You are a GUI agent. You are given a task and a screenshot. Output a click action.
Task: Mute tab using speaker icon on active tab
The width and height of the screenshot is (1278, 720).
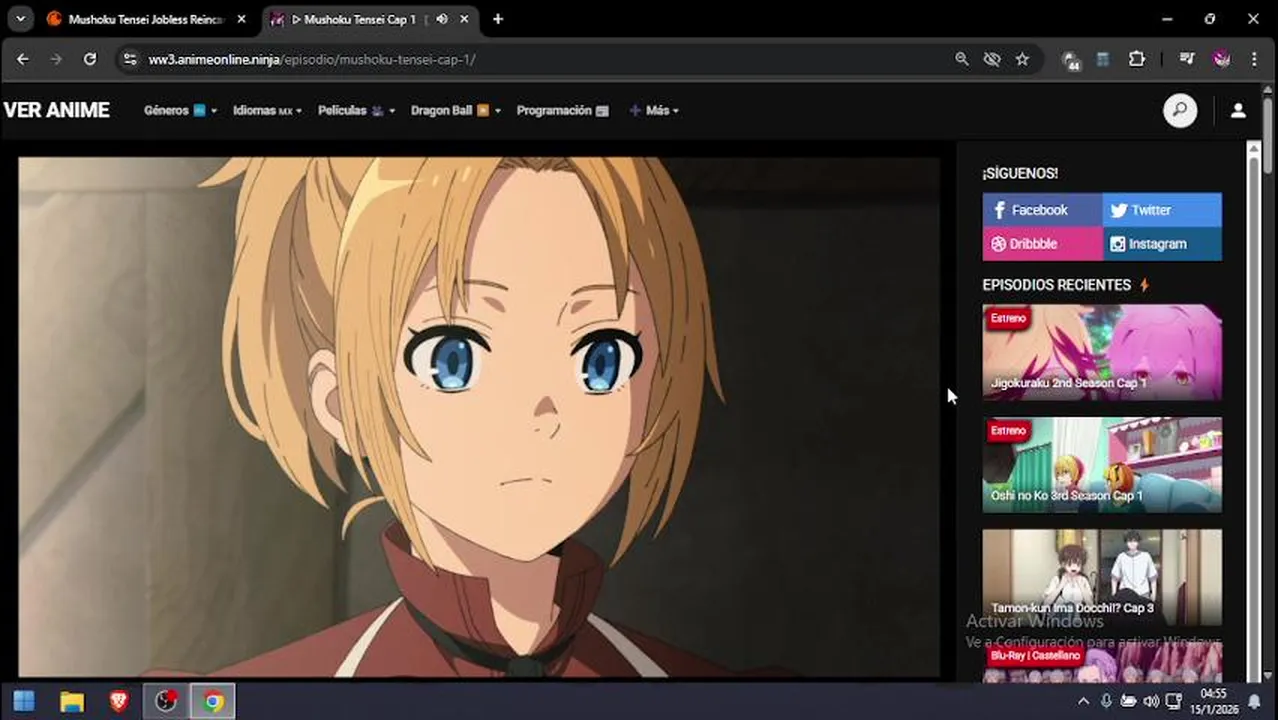pyautogui.click(x=442, y=19)
